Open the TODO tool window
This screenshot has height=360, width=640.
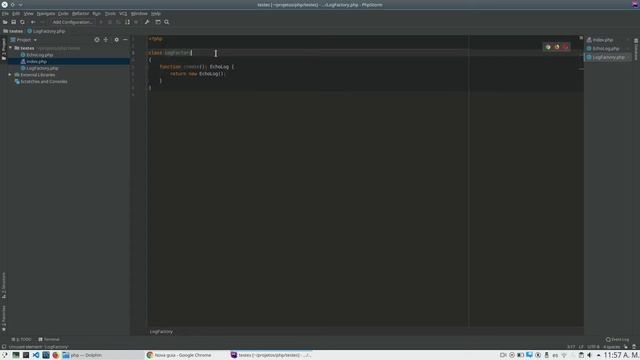tap(21, 340)
